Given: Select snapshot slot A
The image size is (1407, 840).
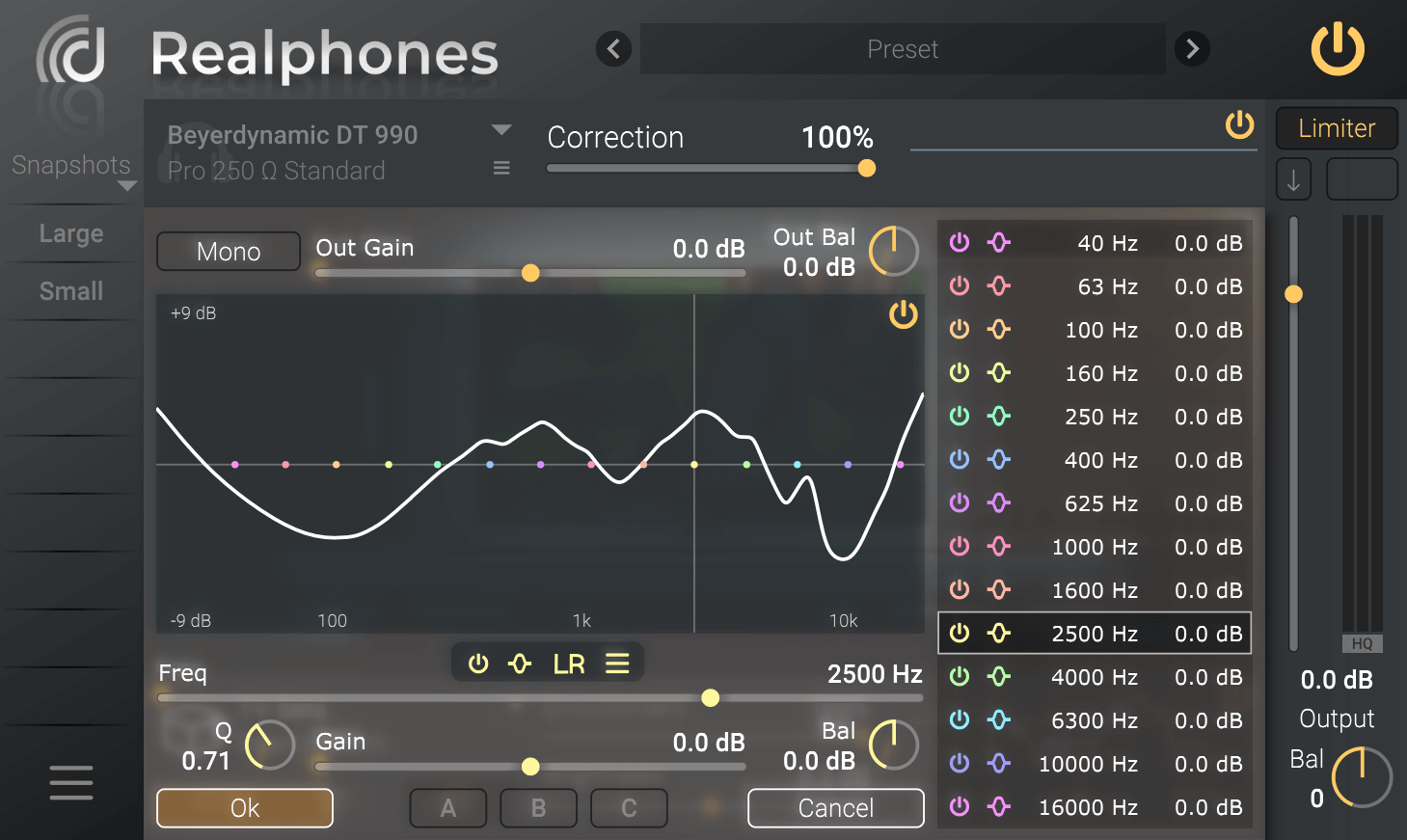Looking at the screenshot, I should (x=448, y=808).
